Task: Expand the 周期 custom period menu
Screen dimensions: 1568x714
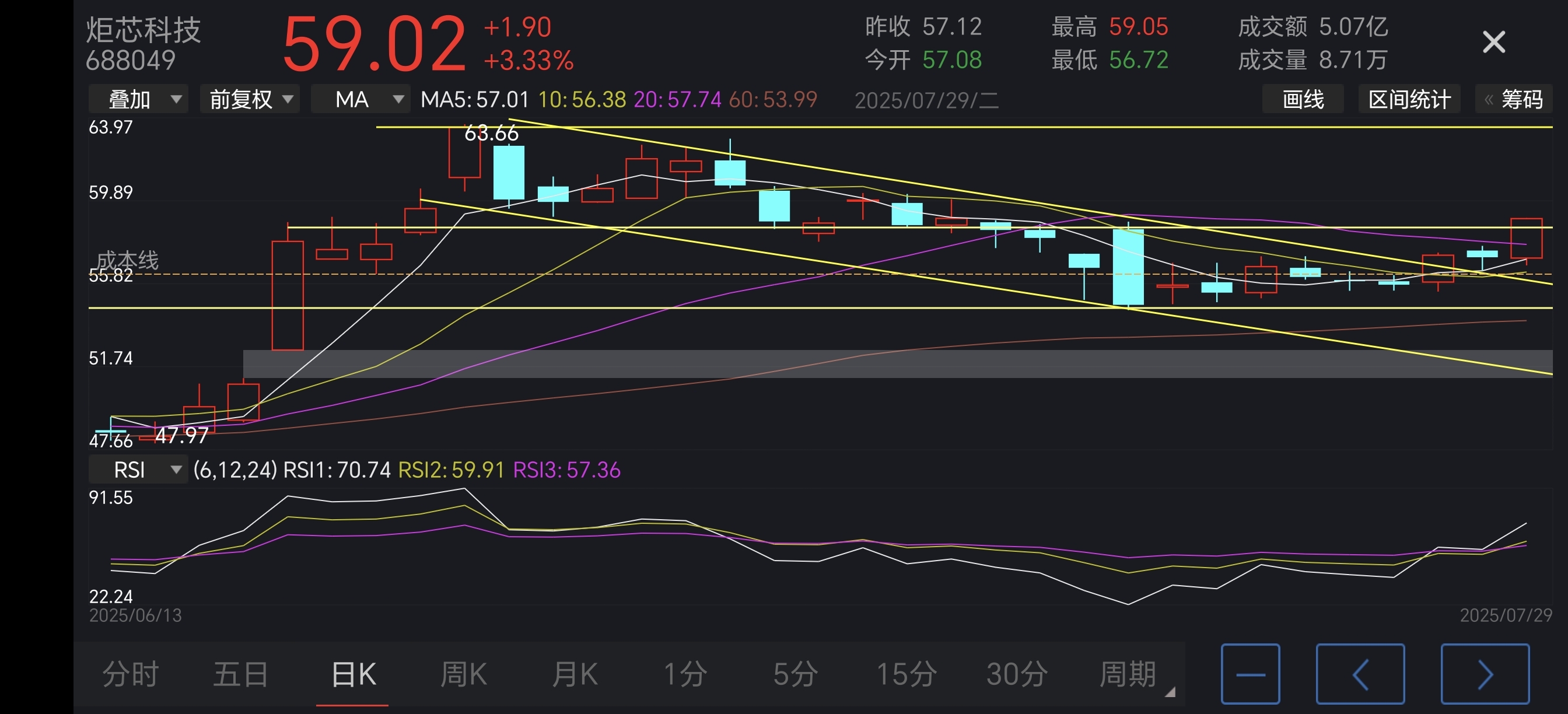Action: tap(1135, 674)
